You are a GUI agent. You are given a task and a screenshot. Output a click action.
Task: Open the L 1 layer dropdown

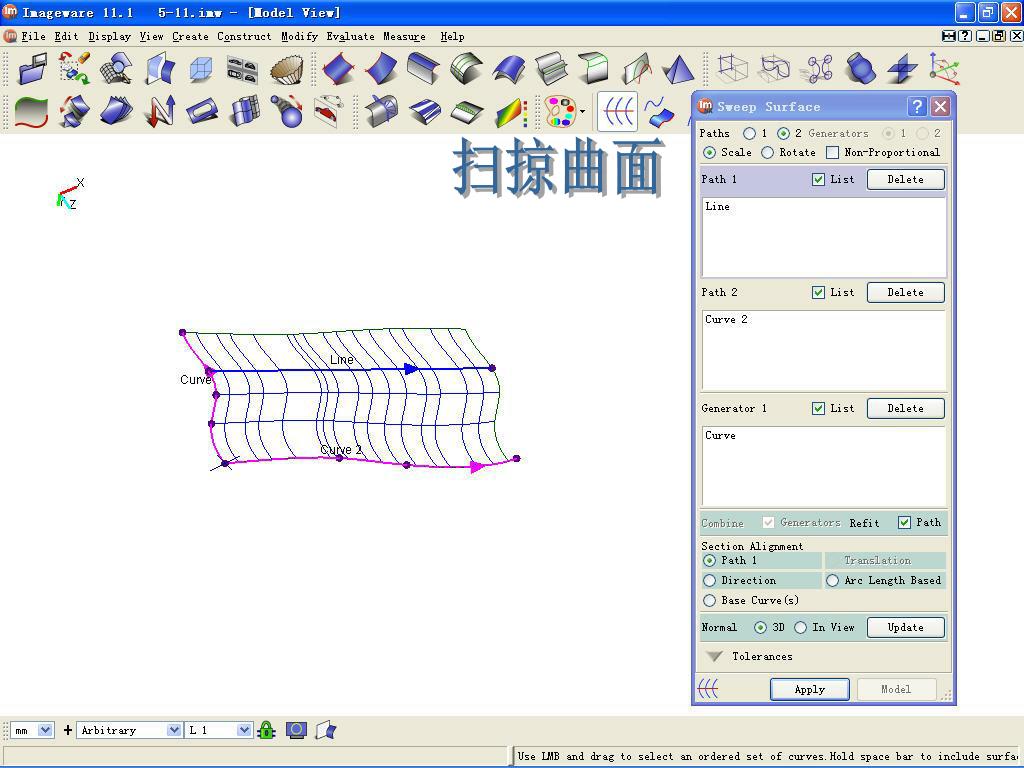click(244, 730)
